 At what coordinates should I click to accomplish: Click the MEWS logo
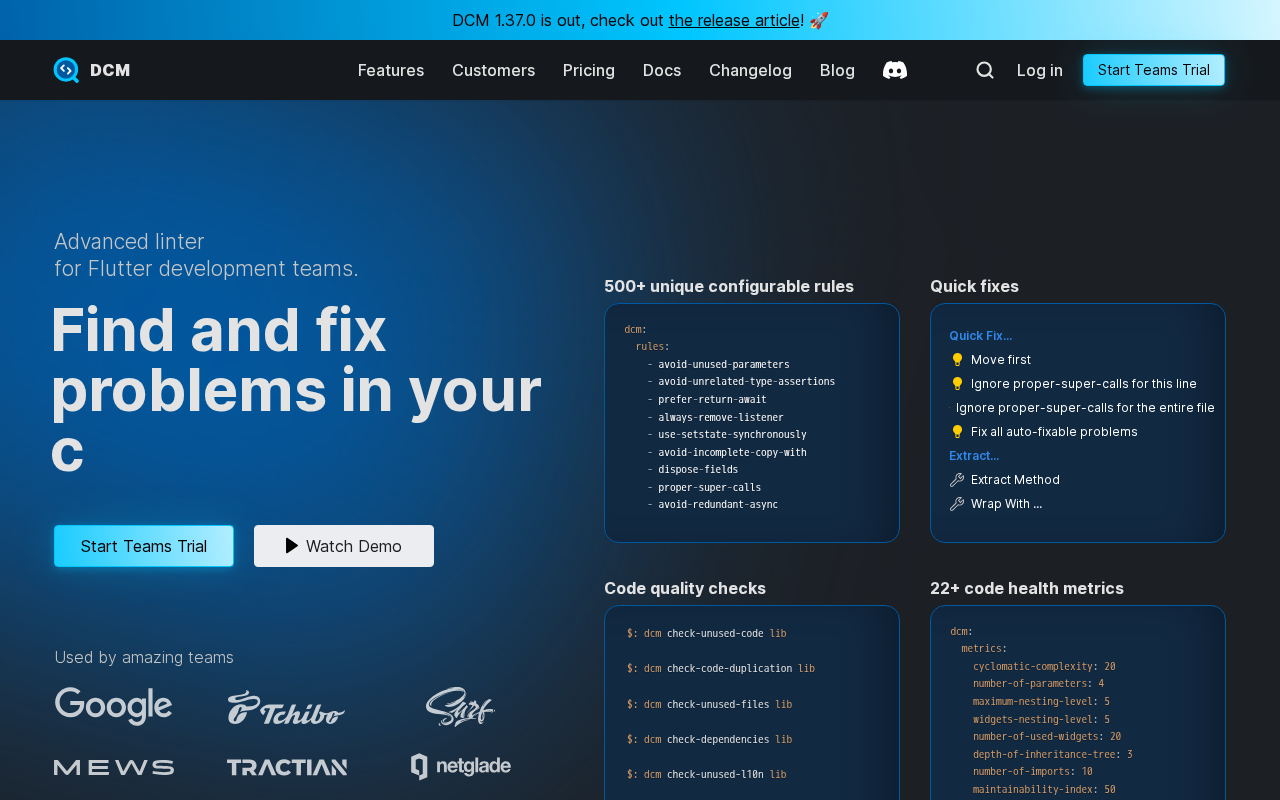pyautogui.click(x=114, y=767)
